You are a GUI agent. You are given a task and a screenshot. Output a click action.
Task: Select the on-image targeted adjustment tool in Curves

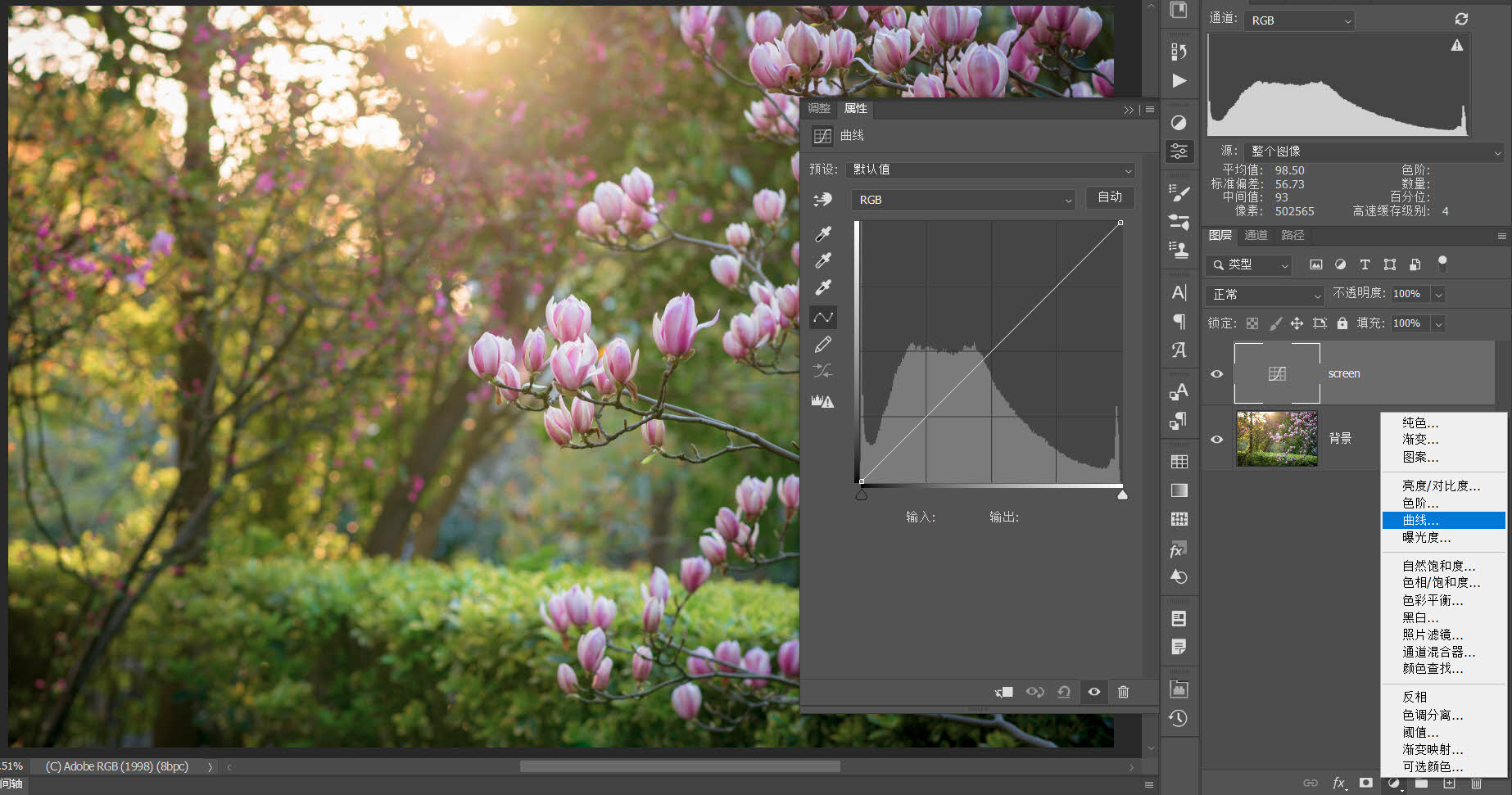point(822,200)
